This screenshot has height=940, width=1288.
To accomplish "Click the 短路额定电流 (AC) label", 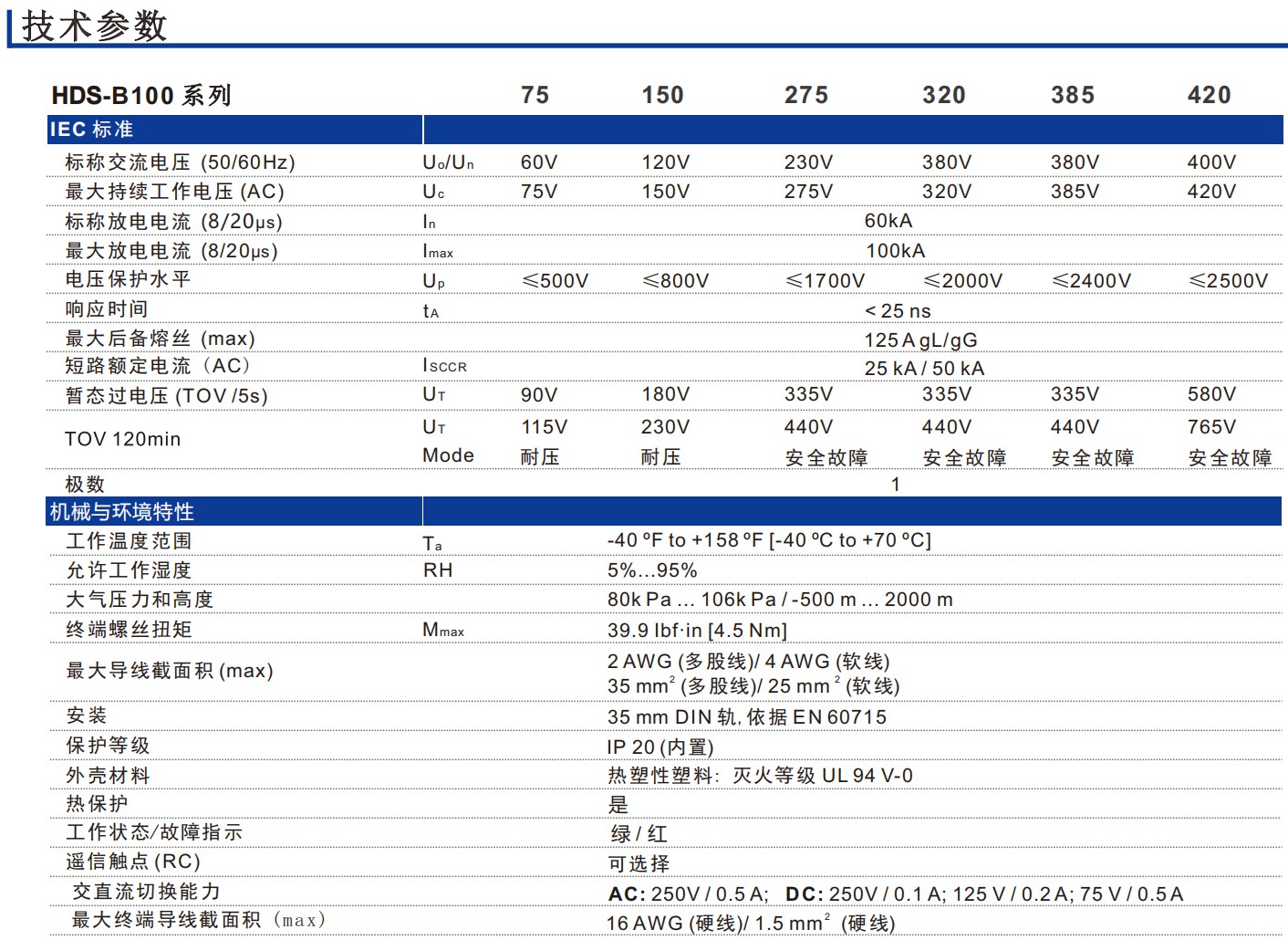I will [x=157, y=366].
